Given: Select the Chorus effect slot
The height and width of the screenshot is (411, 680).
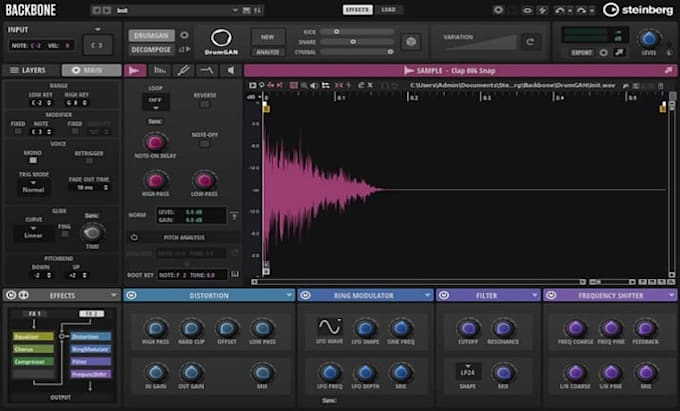Looking at the screenshot, I should pyautogui.click(x=33, y=349).
